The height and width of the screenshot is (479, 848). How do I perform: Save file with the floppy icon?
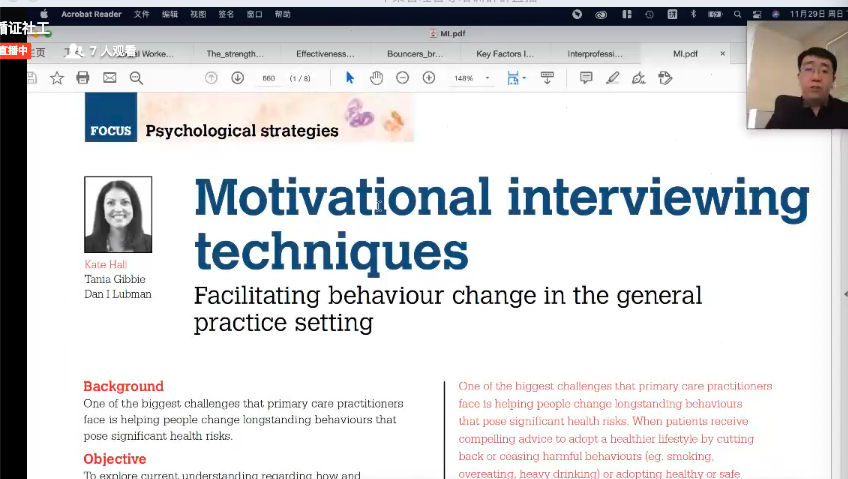pyautogui.click(x=32, y=78)
